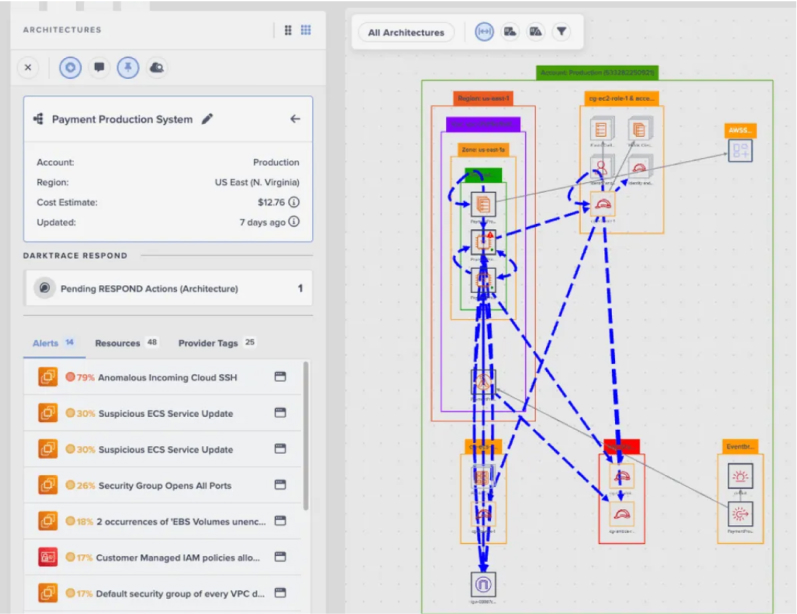
Task: Click the speech bubble comments icon
Action: (x=98, y=67)
